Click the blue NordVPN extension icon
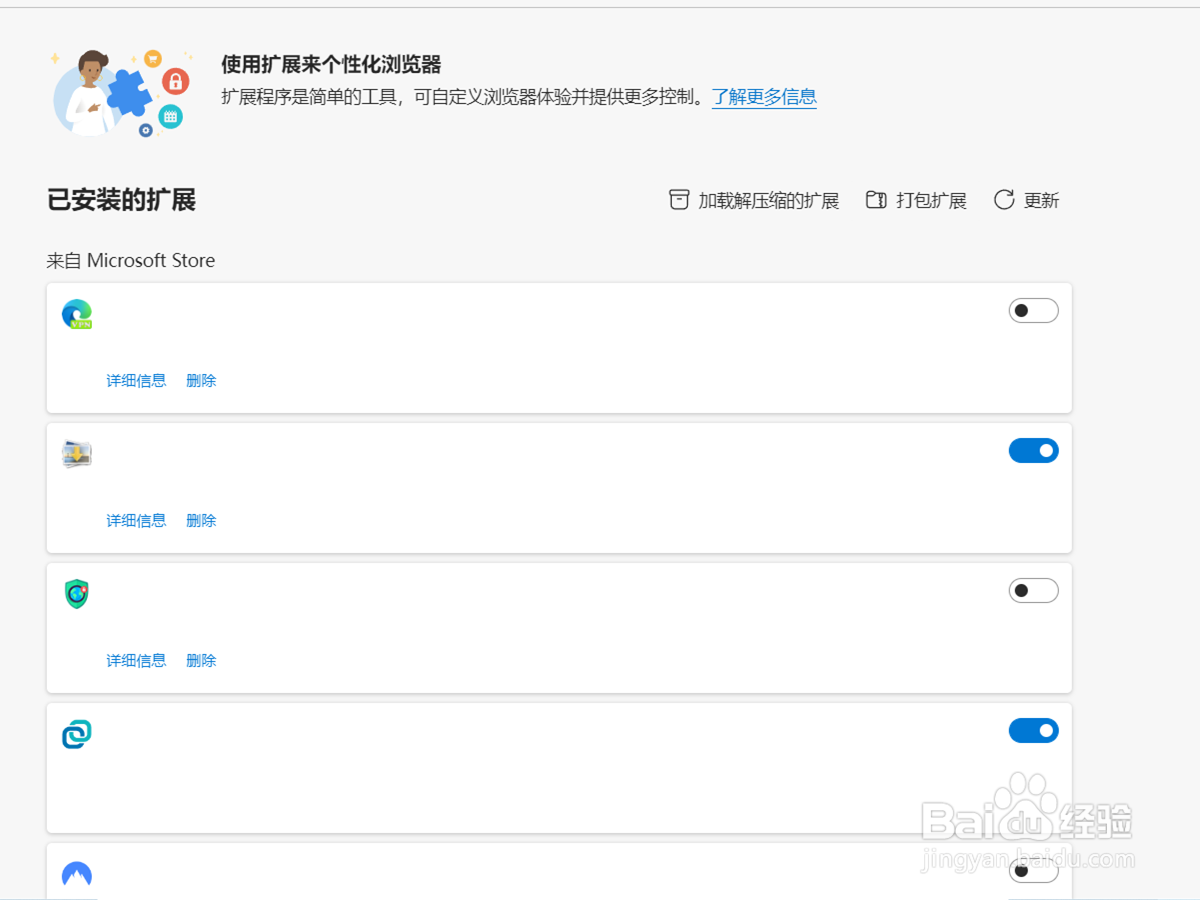This screenshot has height=900, width=1200. click(x=77, y=873)
